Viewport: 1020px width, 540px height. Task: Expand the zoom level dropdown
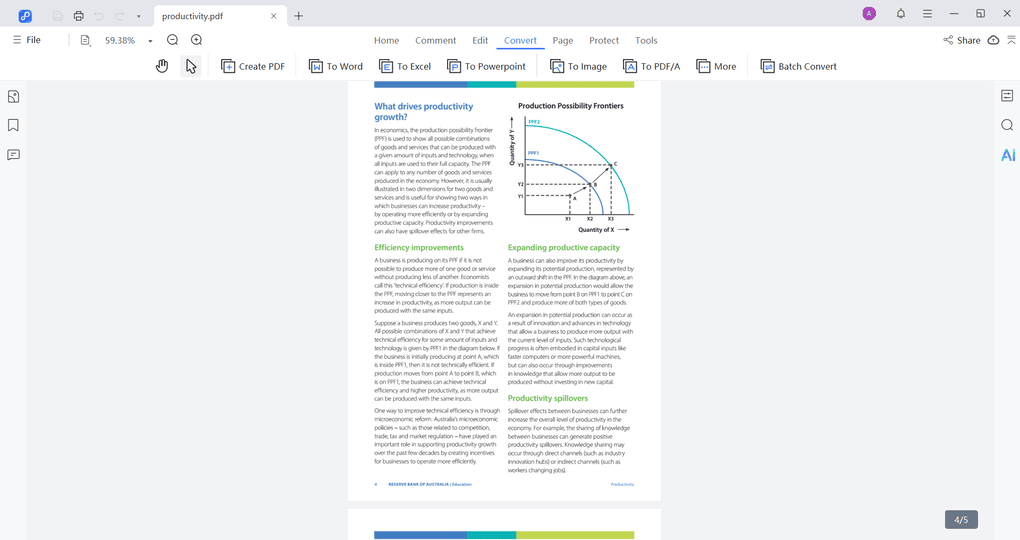point(150,41)
